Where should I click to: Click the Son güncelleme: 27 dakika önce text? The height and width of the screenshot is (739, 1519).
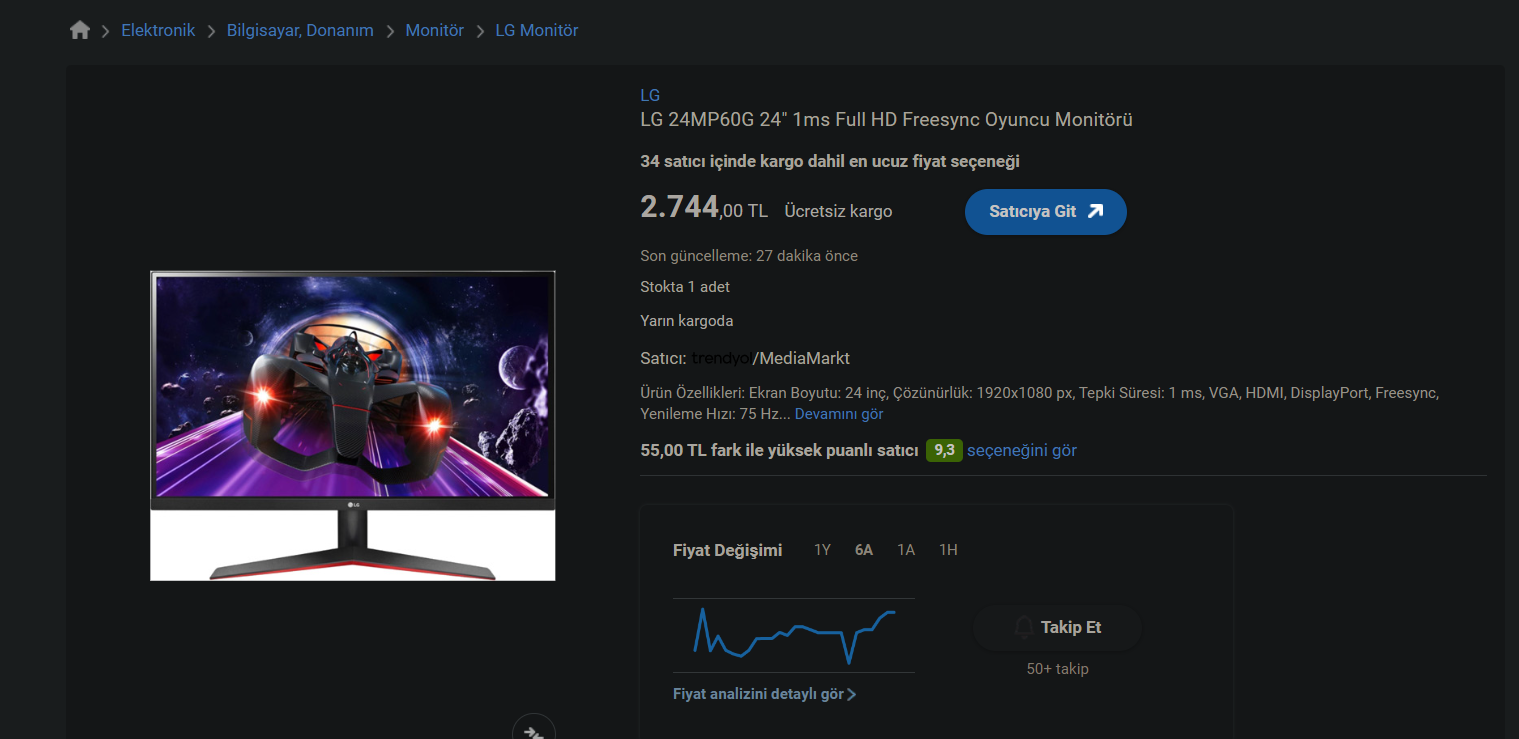[749, 256]
